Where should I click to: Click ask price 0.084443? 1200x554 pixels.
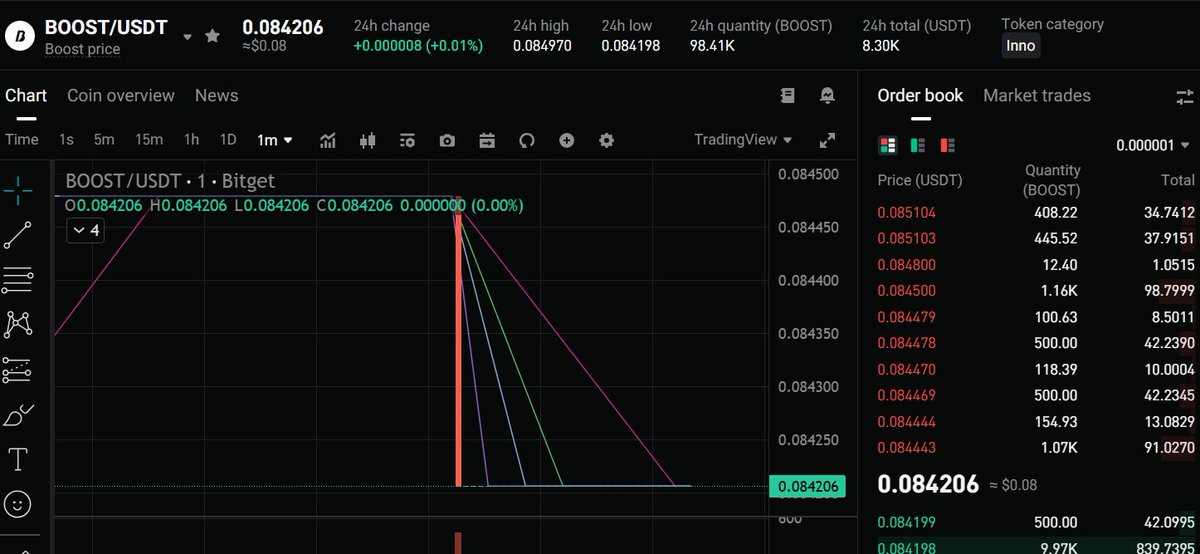tap(906, 447)
